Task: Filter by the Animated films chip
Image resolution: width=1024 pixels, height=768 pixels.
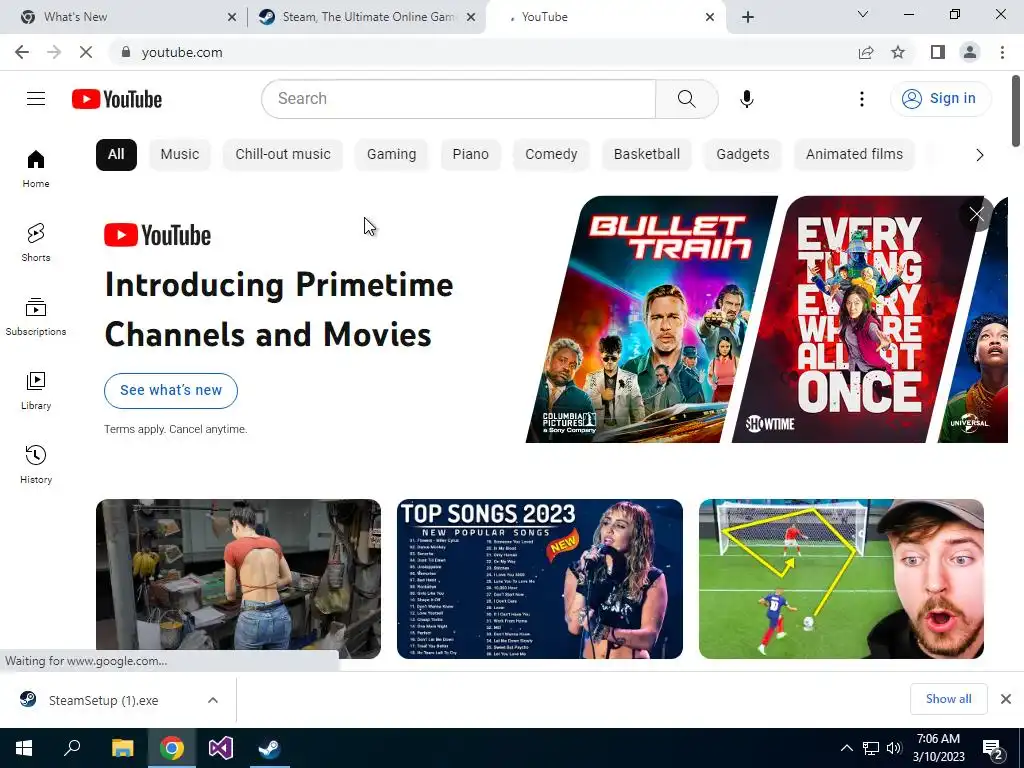Action: click(x=854, y=155)
